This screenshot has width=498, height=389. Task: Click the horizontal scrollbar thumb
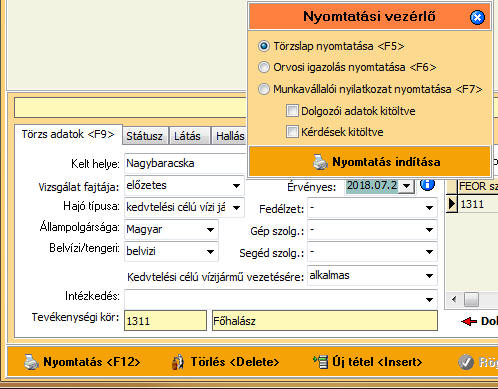pos(471,299)
